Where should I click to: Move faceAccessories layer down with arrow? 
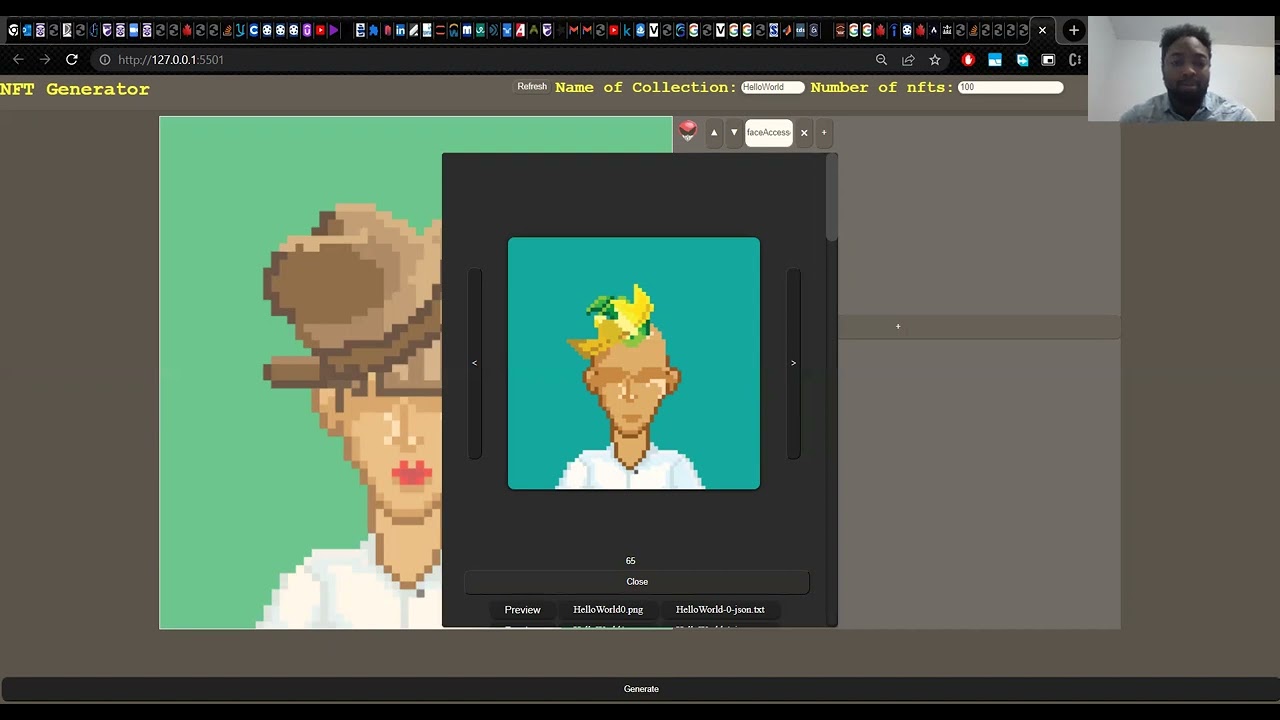[x=734, y=132]
